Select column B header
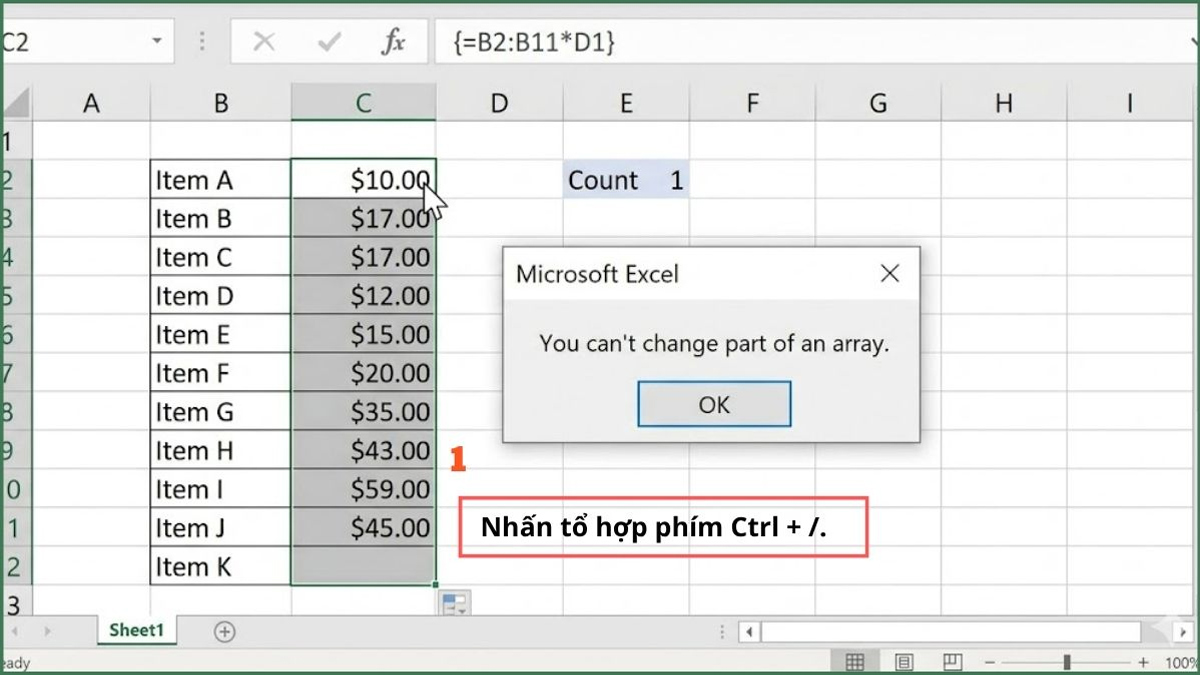Screen dimensions: 1200x675 221,102
